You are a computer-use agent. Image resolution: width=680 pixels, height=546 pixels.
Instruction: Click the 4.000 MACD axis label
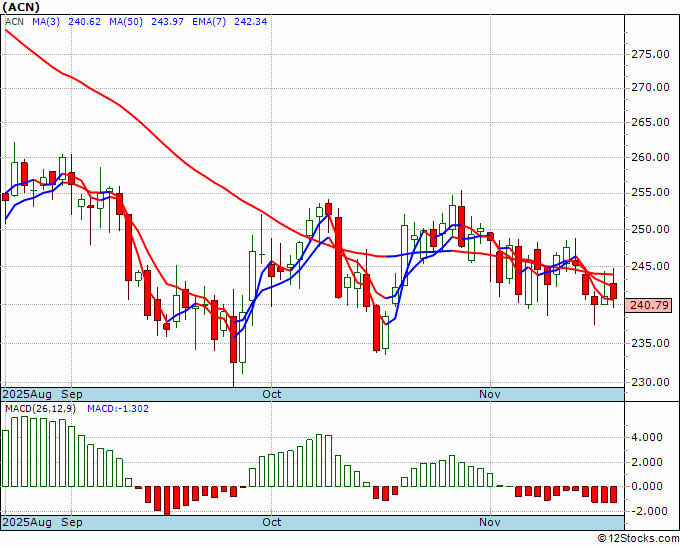[x=647, y=438]
